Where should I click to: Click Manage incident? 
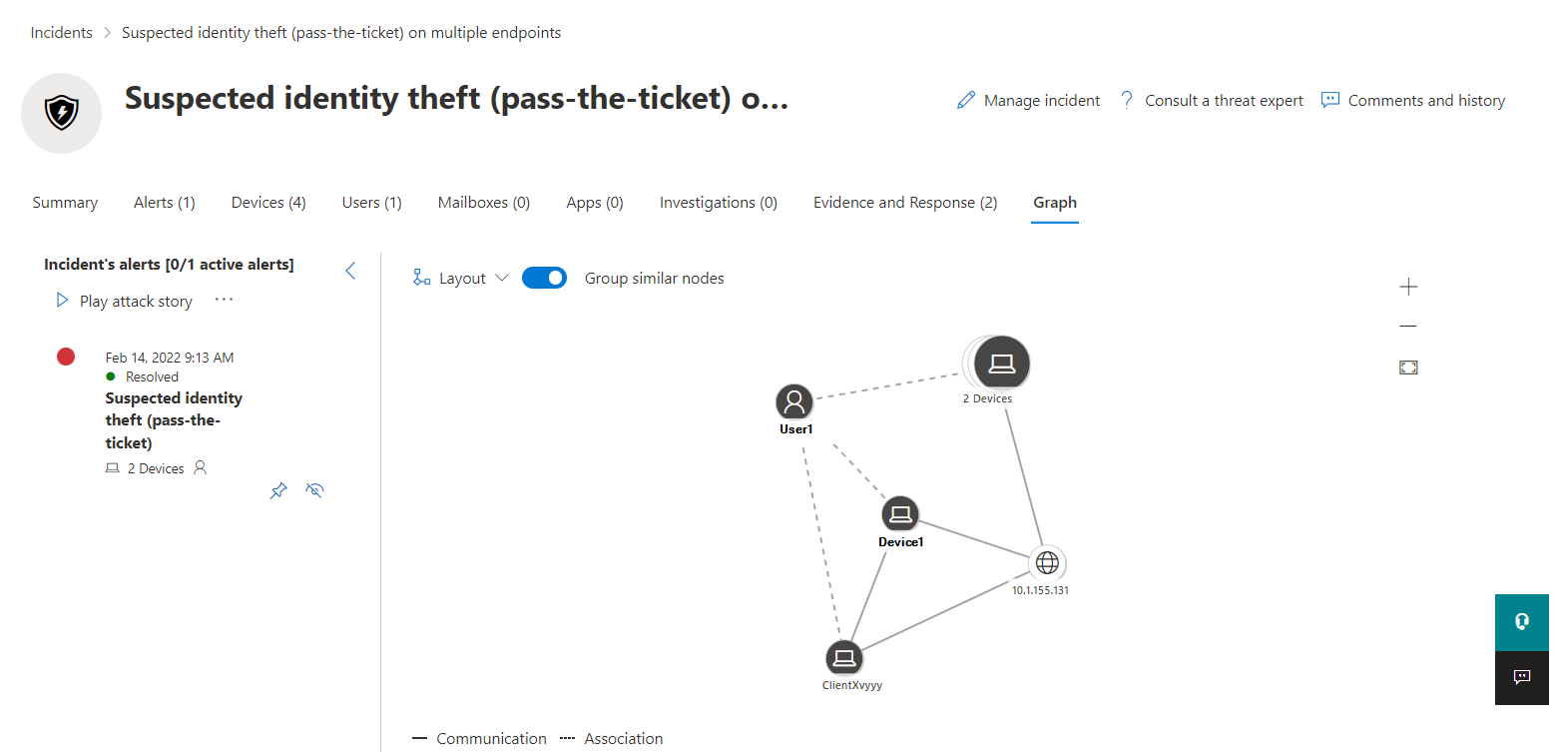1028,101
